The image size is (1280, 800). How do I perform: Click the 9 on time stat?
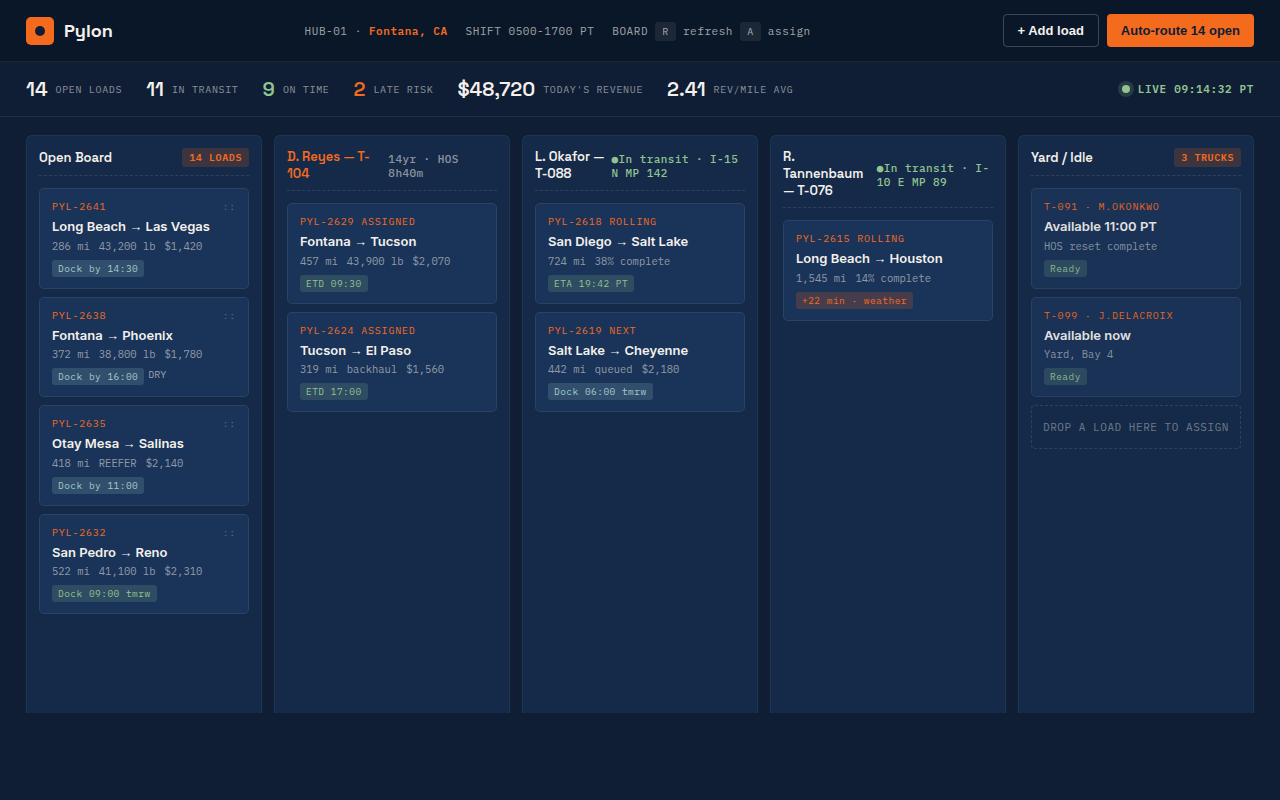tap(295, 89)
